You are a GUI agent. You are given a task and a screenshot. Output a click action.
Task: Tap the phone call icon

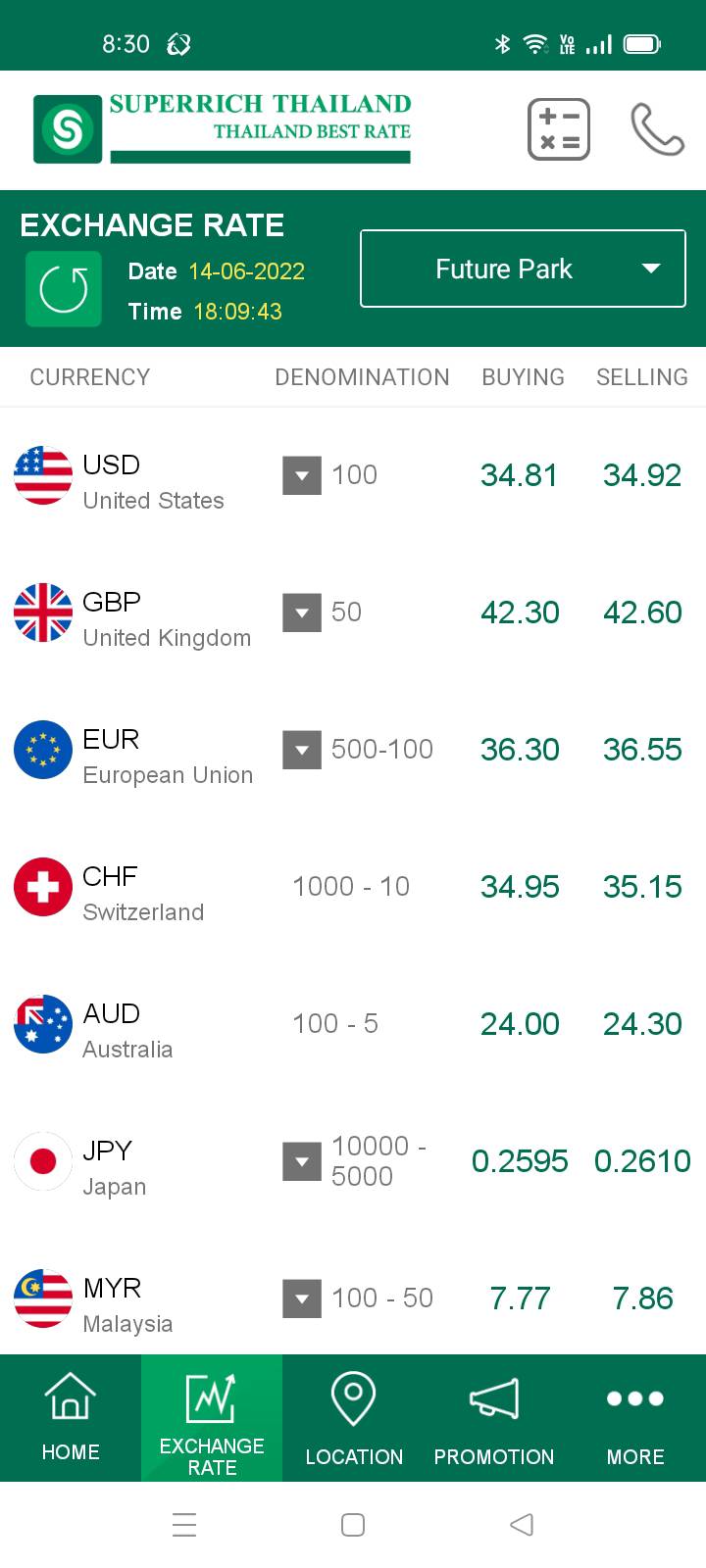657,129
